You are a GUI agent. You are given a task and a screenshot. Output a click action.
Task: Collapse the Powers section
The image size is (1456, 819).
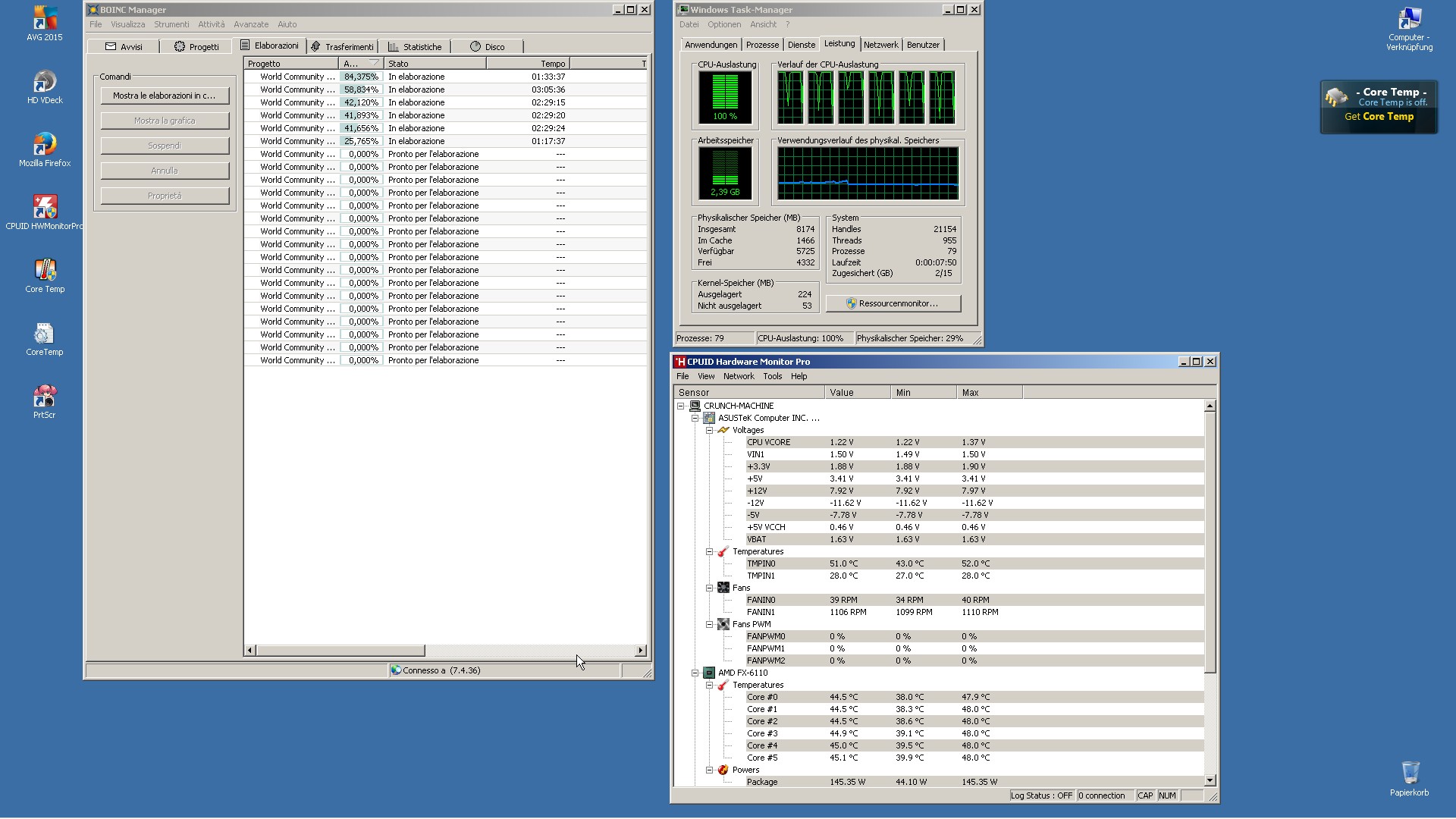710,770
